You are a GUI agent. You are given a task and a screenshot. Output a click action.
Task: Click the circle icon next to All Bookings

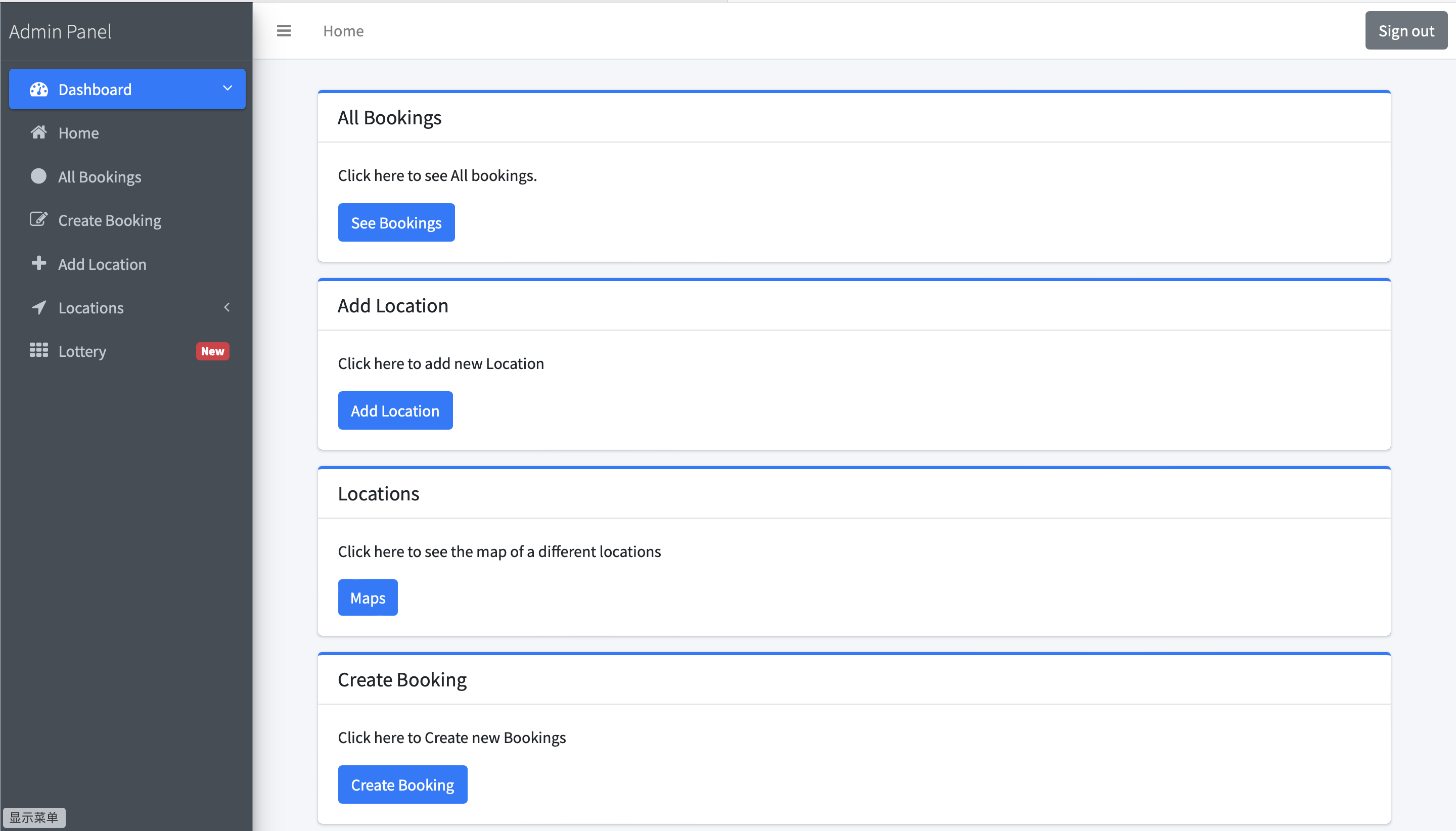38,176
